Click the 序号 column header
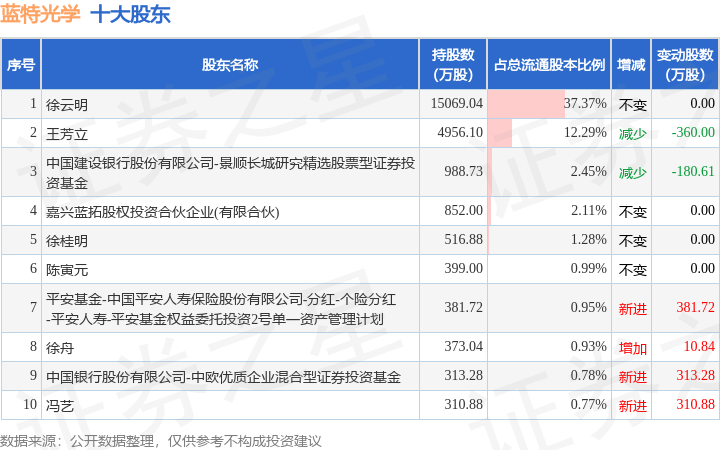720x450 pixels. pyautogui.click(x=21, y=65)
